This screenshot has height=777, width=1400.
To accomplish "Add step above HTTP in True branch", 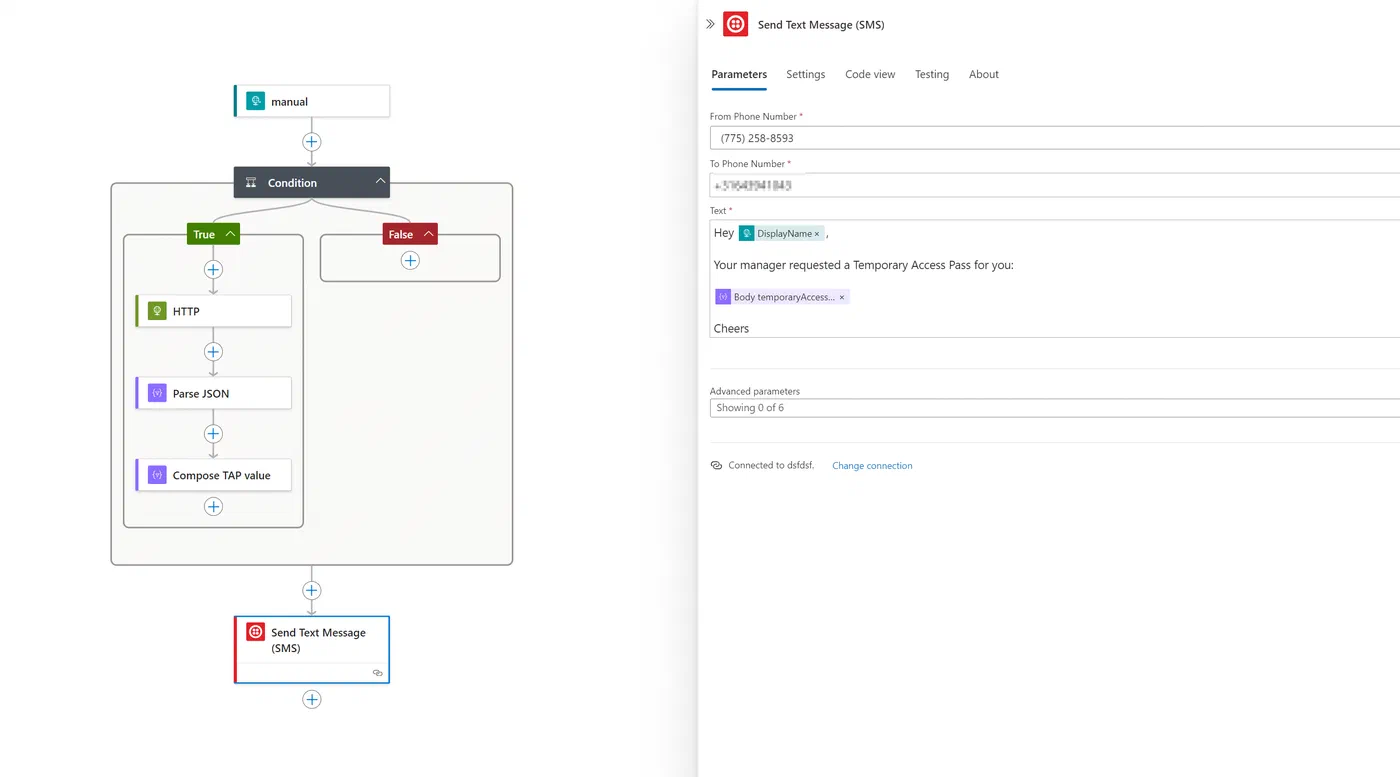I will [213, 269].
